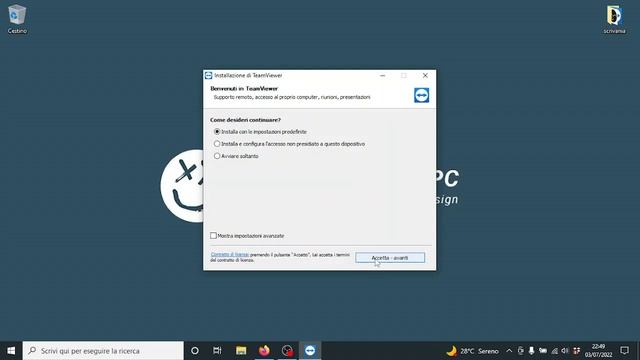This screenshot has width=640, height=360.
Task: Expand hidden system tray icons
Action: point(509,351)
